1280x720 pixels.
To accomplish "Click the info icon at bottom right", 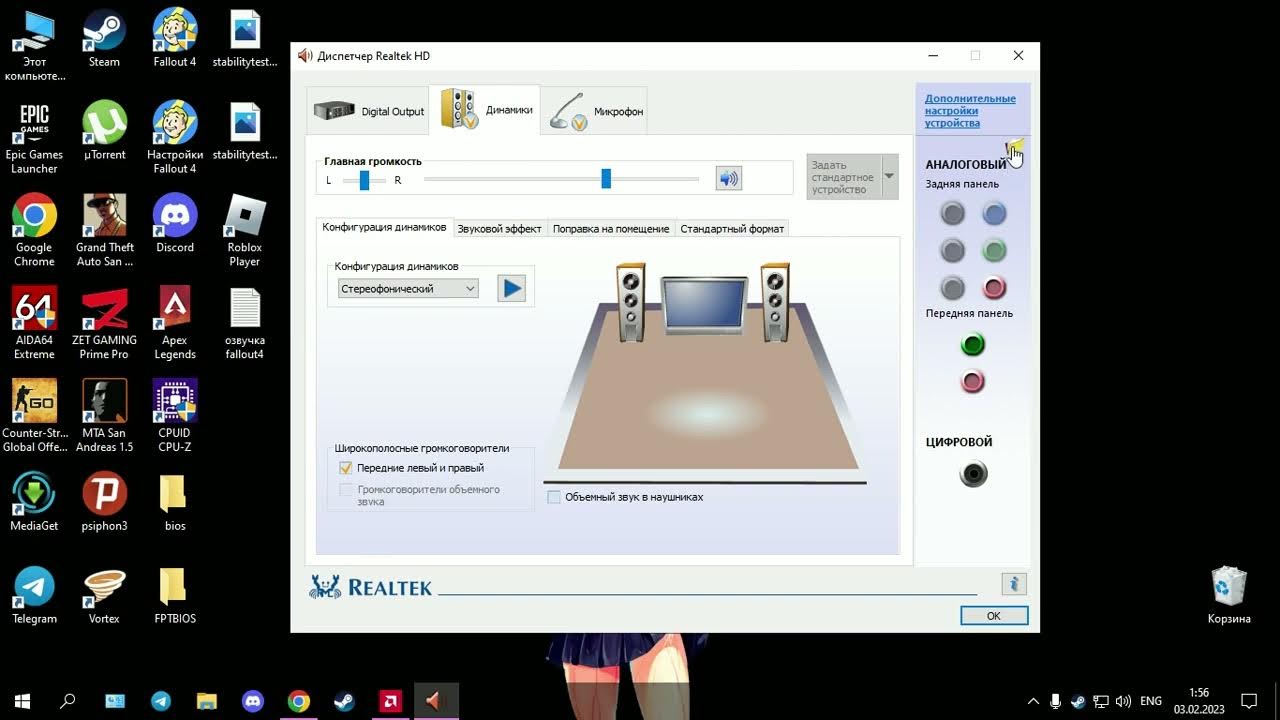I will pos(1014,585).
